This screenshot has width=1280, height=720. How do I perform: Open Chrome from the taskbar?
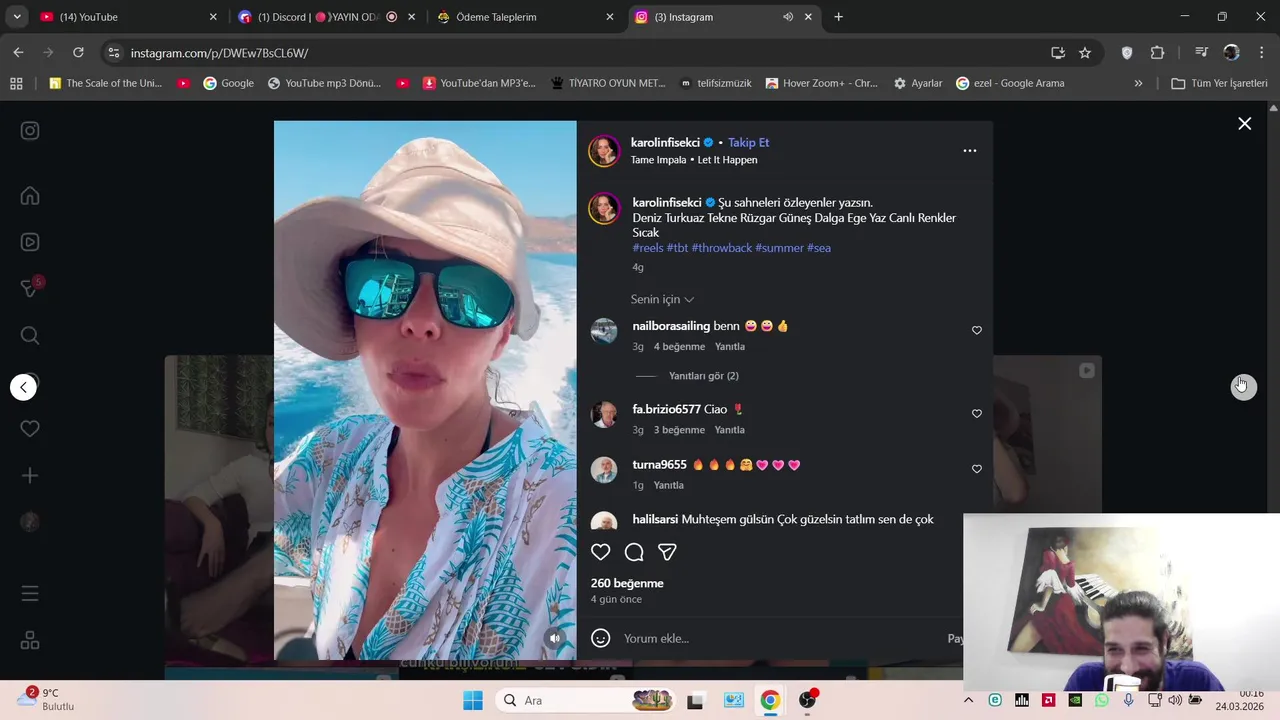point(770,700)
